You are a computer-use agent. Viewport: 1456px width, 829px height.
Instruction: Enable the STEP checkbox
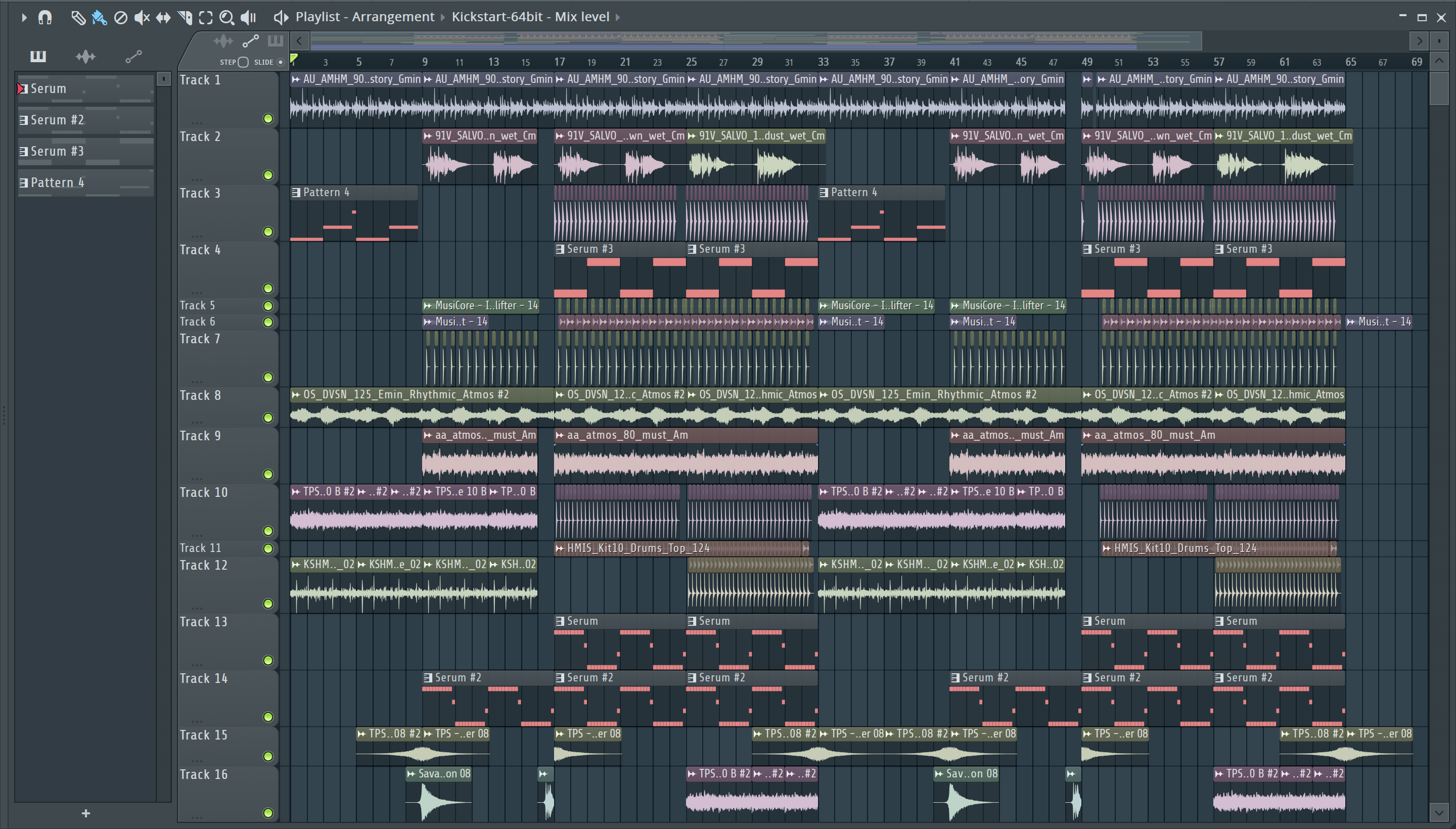point(243,62)
